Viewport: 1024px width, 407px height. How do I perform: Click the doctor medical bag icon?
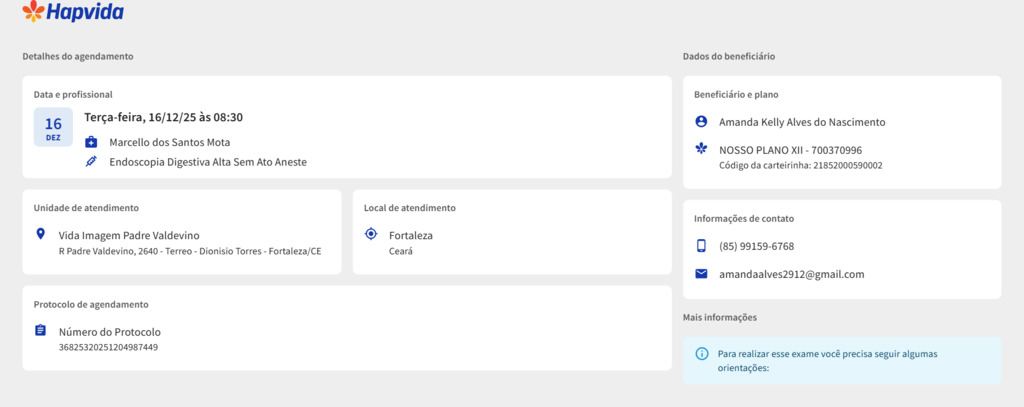pos(91,142)
